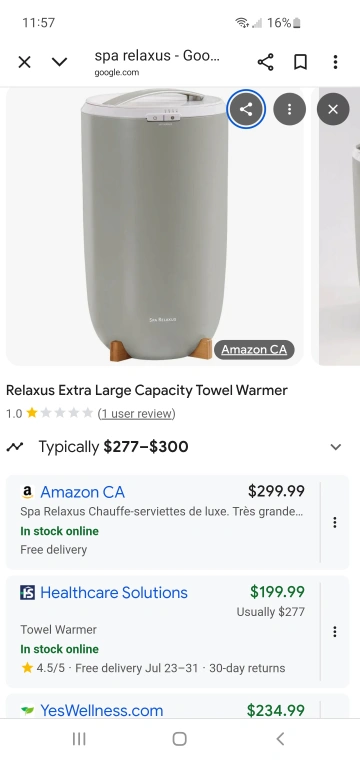Close the browser tab with the X icon
Screen dimensions: 360x760
tap(24, 62)
